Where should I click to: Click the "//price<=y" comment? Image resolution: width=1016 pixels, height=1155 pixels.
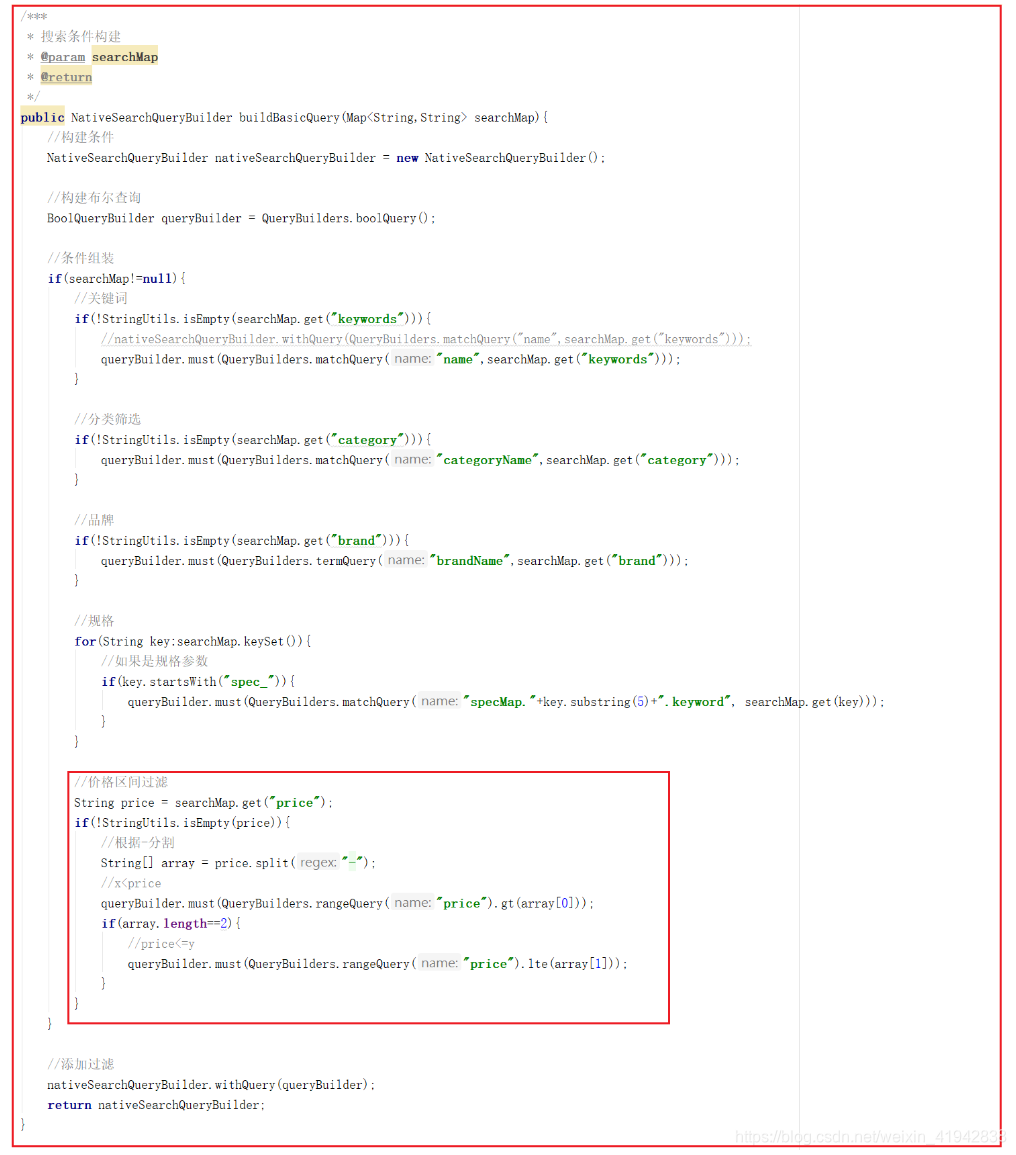[161, 944]
